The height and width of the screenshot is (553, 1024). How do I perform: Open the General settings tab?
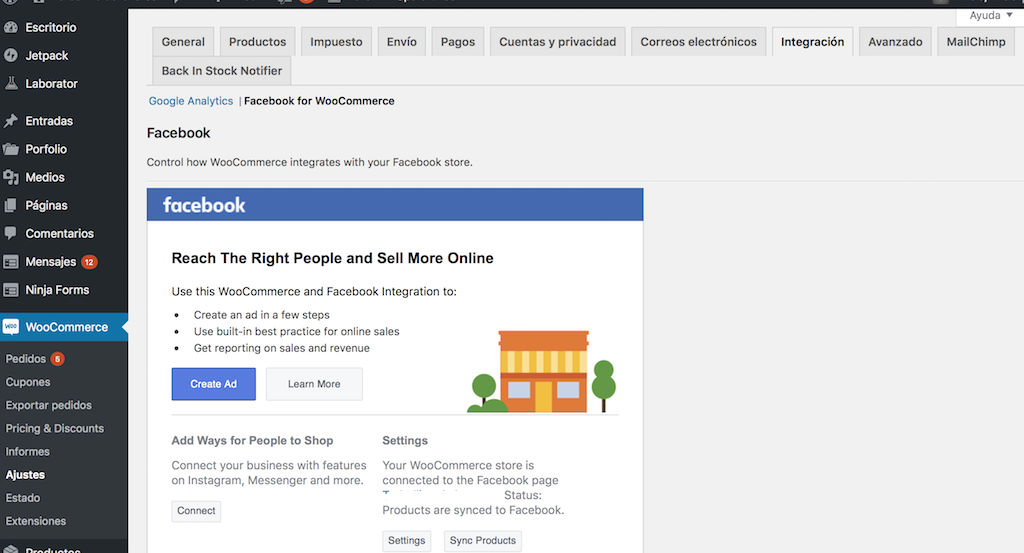pyautogui.click(x=183, y=42)
